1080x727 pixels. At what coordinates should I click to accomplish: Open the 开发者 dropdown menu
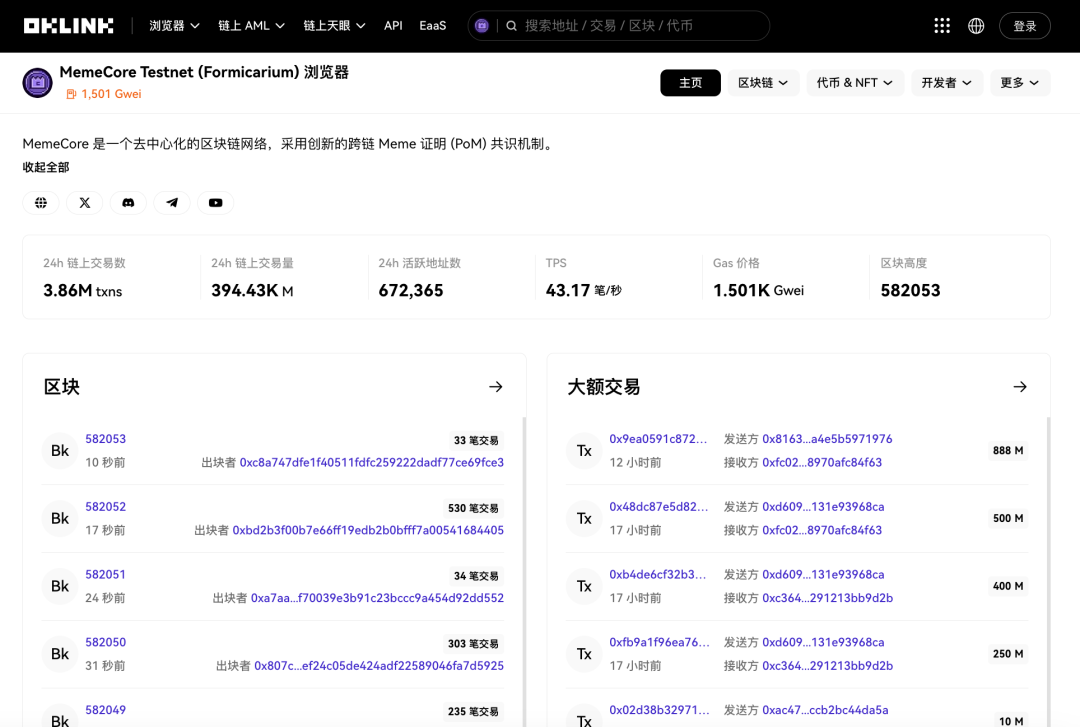pos(947,83)
